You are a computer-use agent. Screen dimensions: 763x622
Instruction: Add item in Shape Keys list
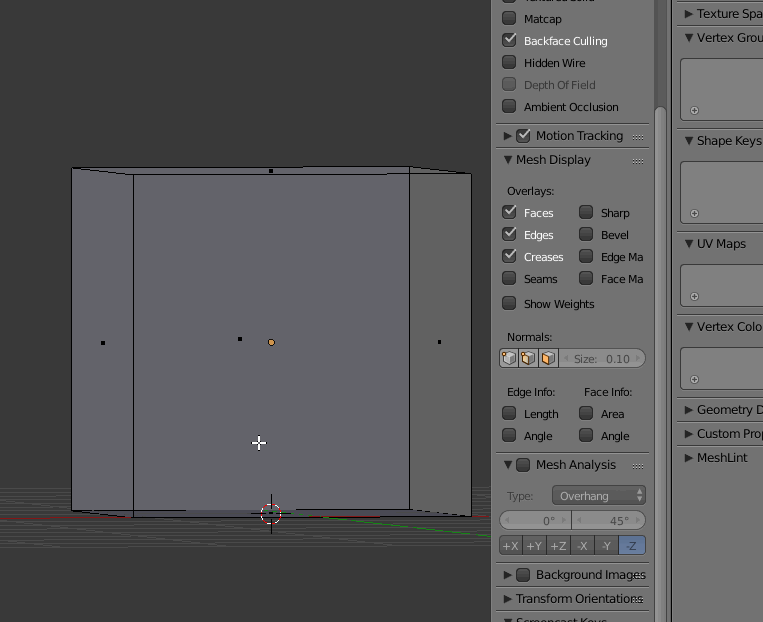[x=694, y=213]
